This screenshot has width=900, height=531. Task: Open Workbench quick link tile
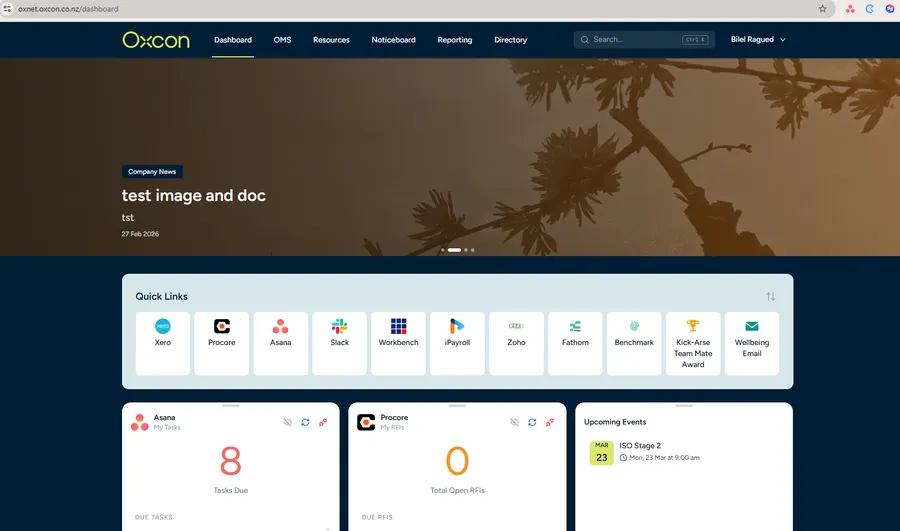pos(398,343)
